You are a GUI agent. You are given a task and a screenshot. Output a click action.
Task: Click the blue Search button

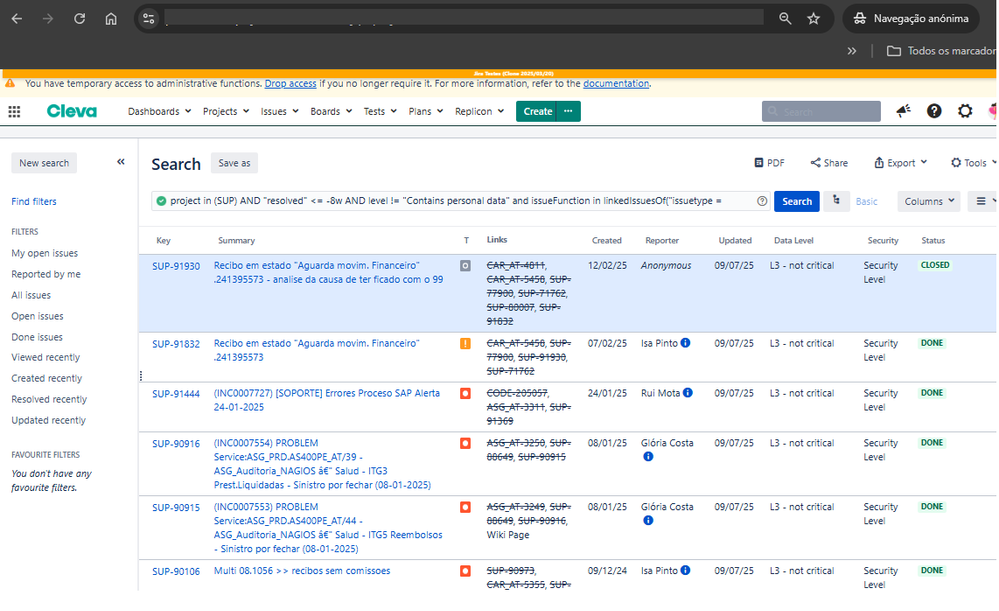pyautogui.click(x=796, y=201)
